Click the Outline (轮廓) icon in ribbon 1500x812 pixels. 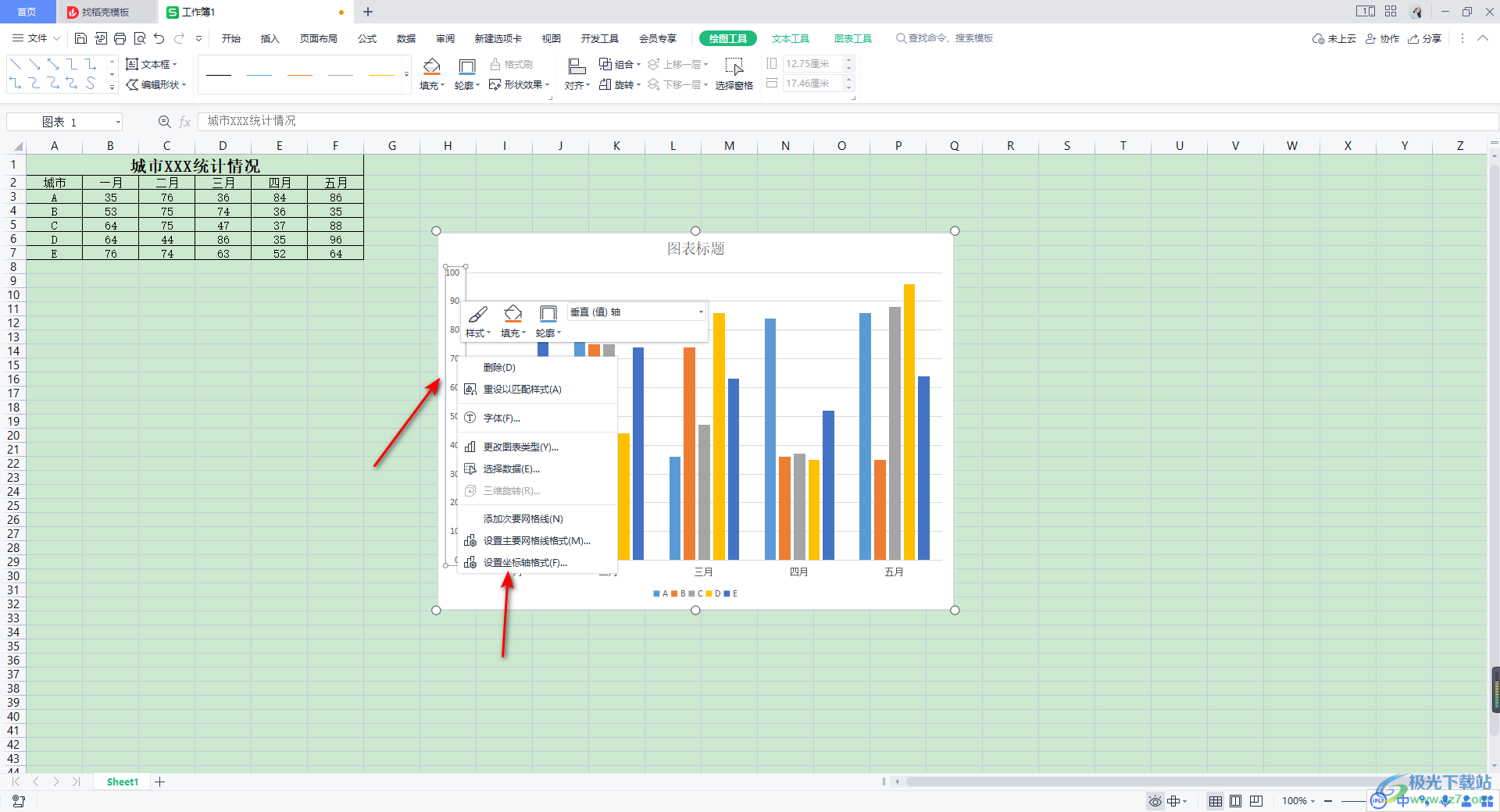[x=467, y=66]
